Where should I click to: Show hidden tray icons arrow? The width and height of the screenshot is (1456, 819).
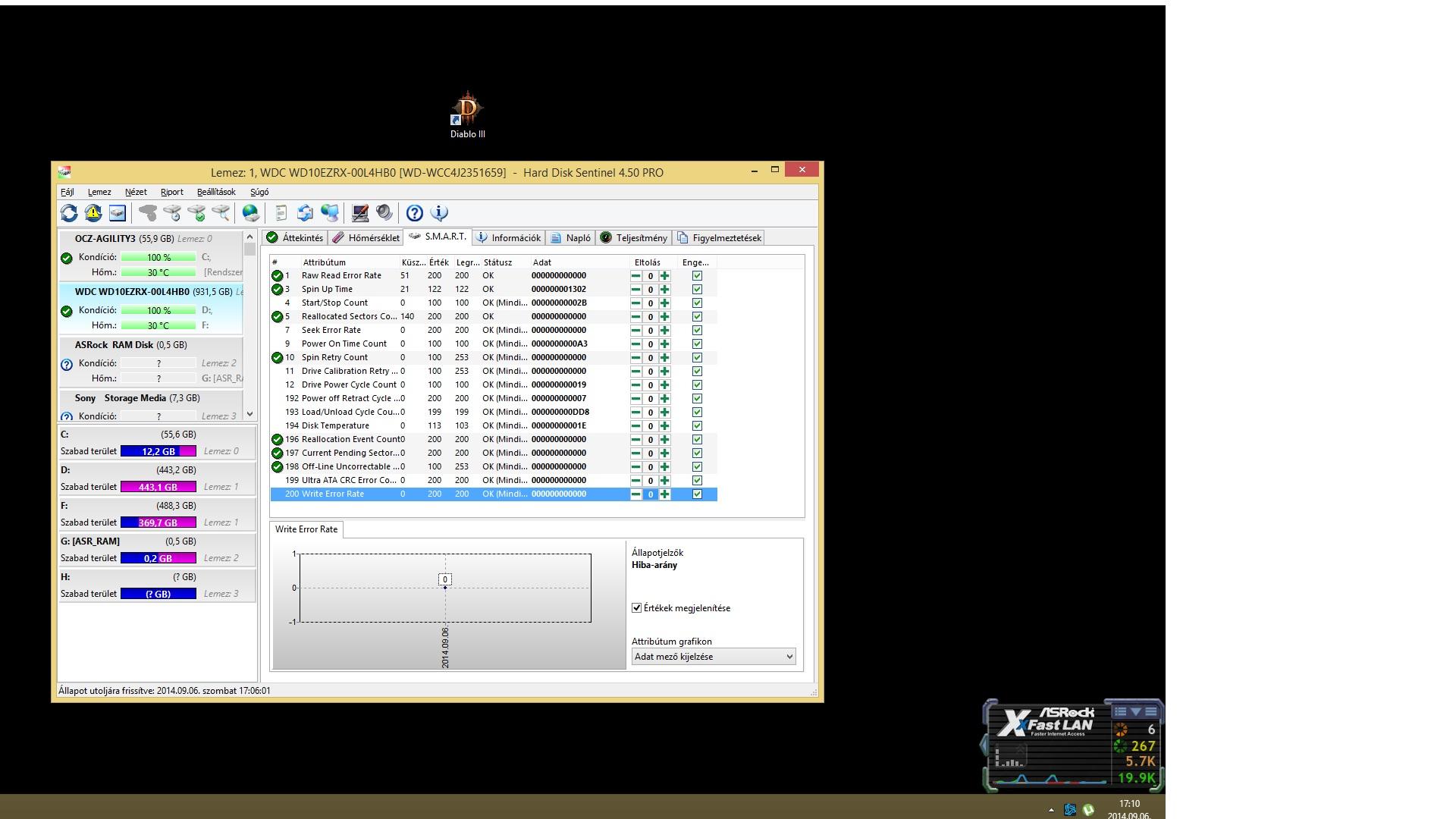[1051, 810]
